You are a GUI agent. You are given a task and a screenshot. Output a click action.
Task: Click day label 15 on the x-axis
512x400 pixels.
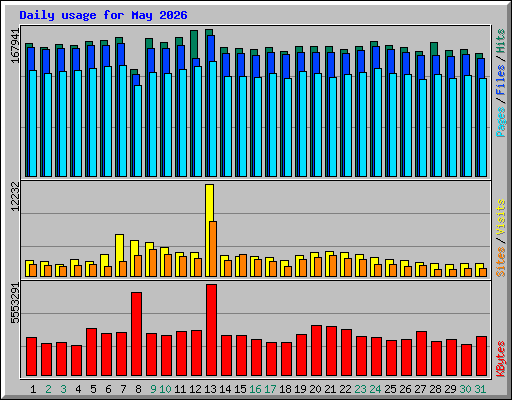tap(240, 389)
